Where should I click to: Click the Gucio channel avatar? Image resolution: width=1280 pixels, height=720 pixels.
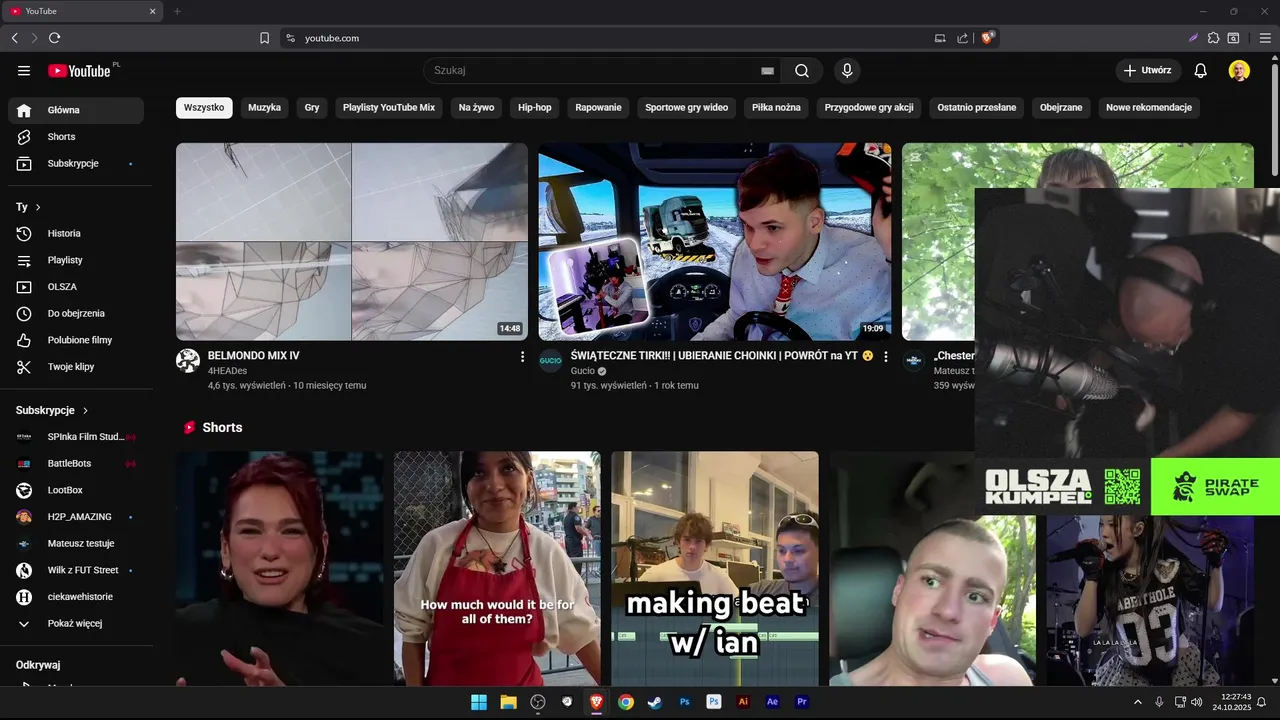(551, 361)
